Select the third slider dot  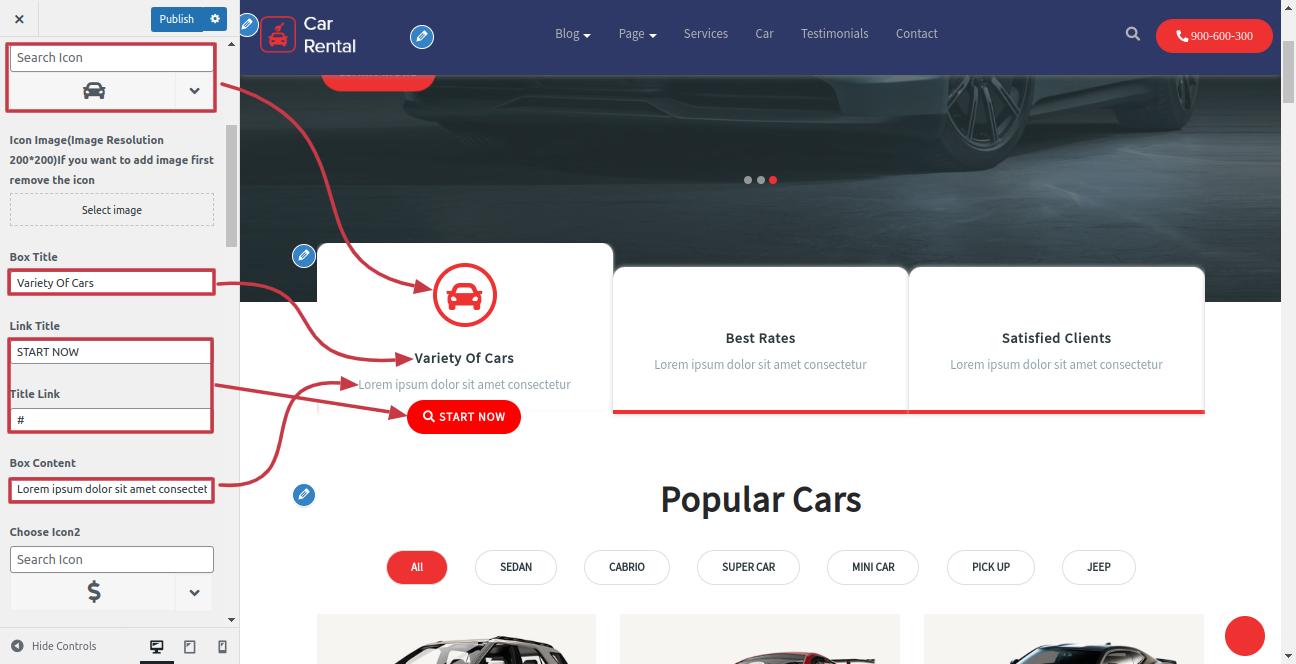[773, 180]
